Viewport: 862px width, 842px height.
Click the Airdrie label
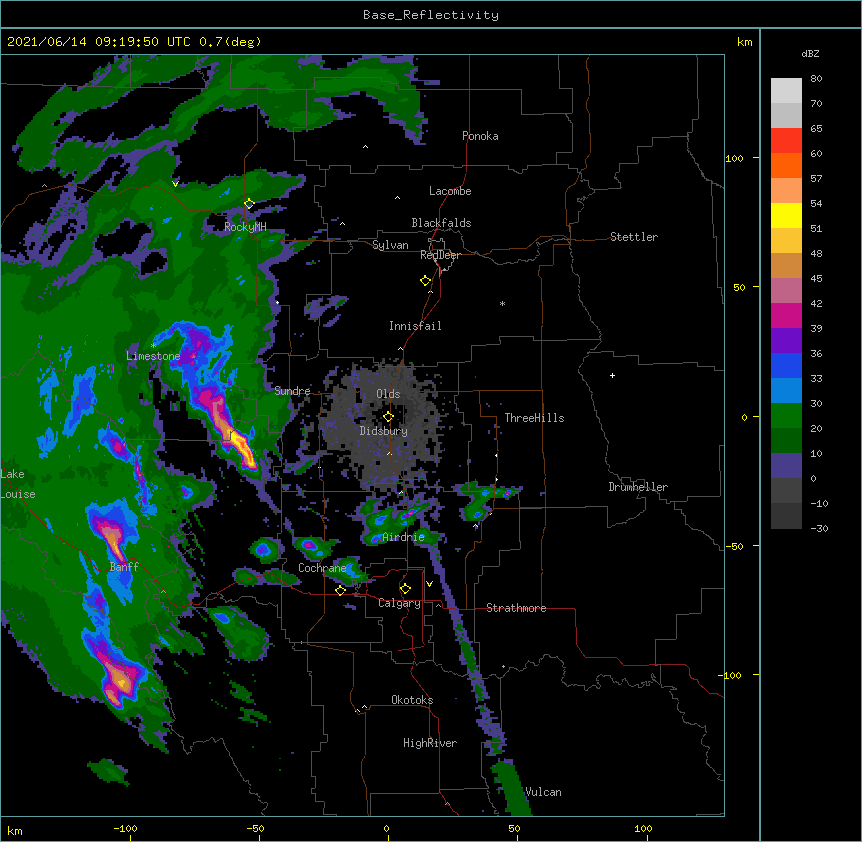click(404, 537)
